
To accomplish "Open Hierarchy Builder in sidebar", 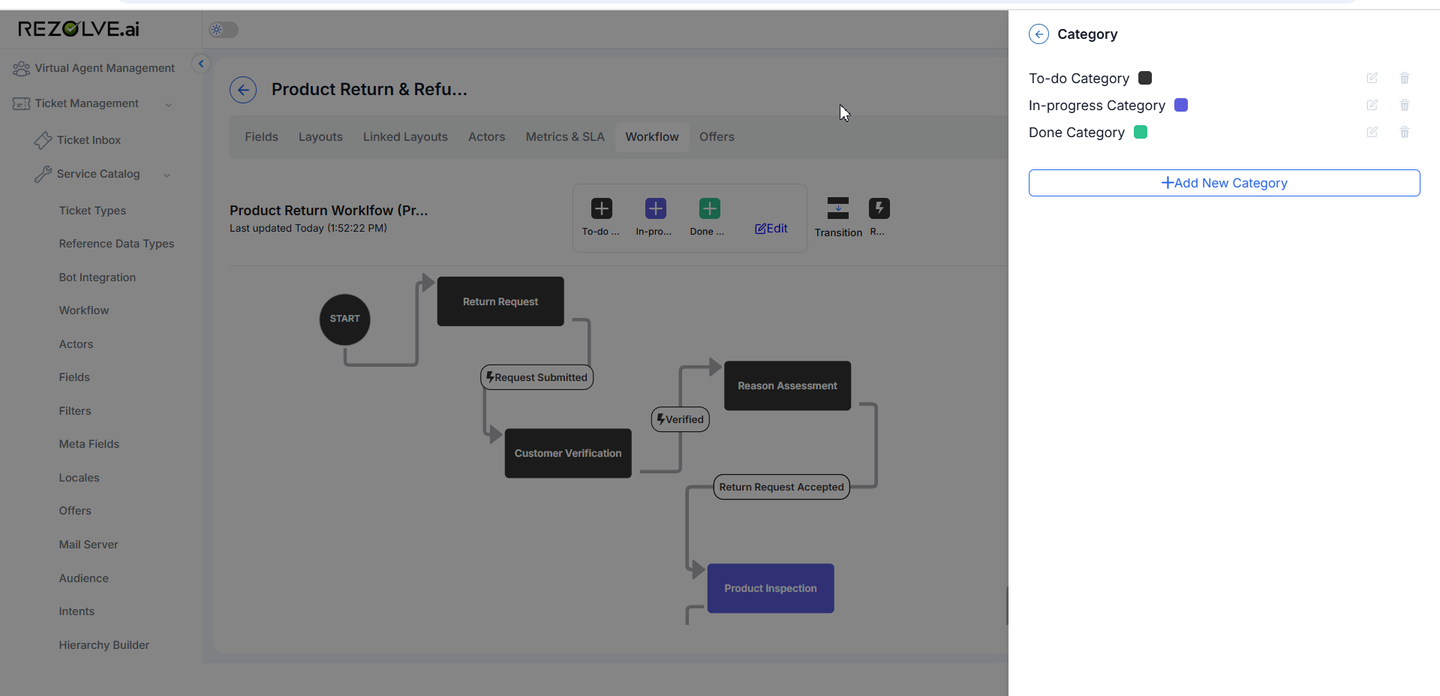I will [x=104, y=646].
